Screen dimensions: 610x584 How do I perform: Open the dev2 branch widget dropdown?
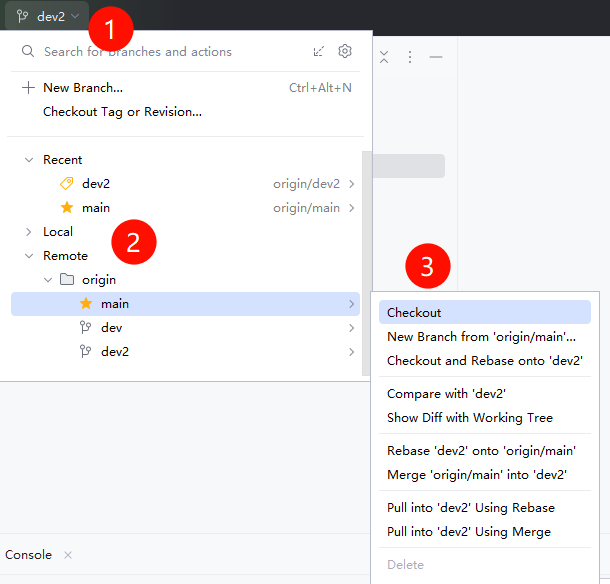click(47, 16)
